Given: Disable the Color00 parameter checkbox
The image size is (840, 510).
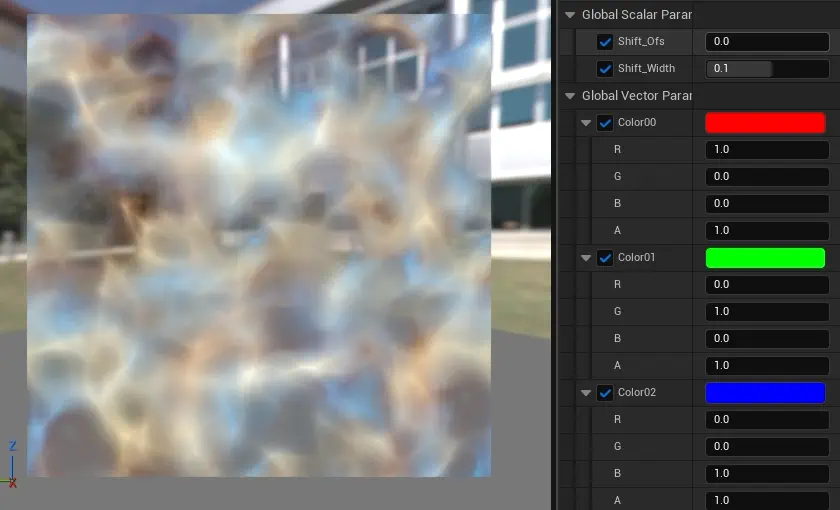Looking at the screenshot, I should (x=605, y=123).
